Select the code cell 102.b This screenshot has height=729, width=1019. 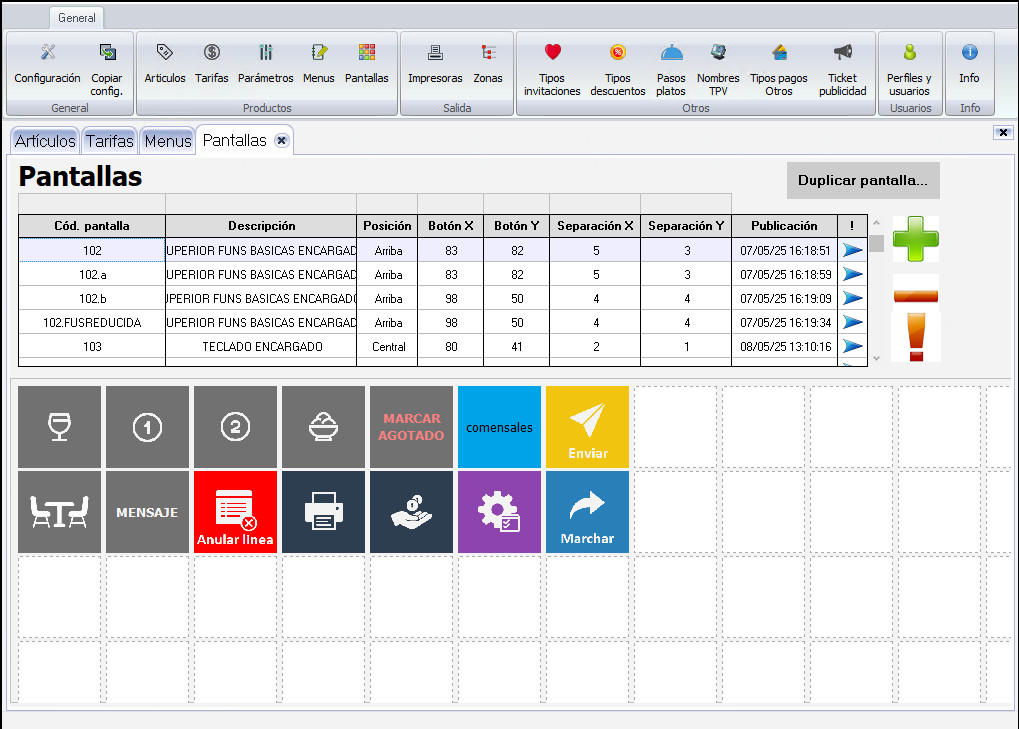92,298
